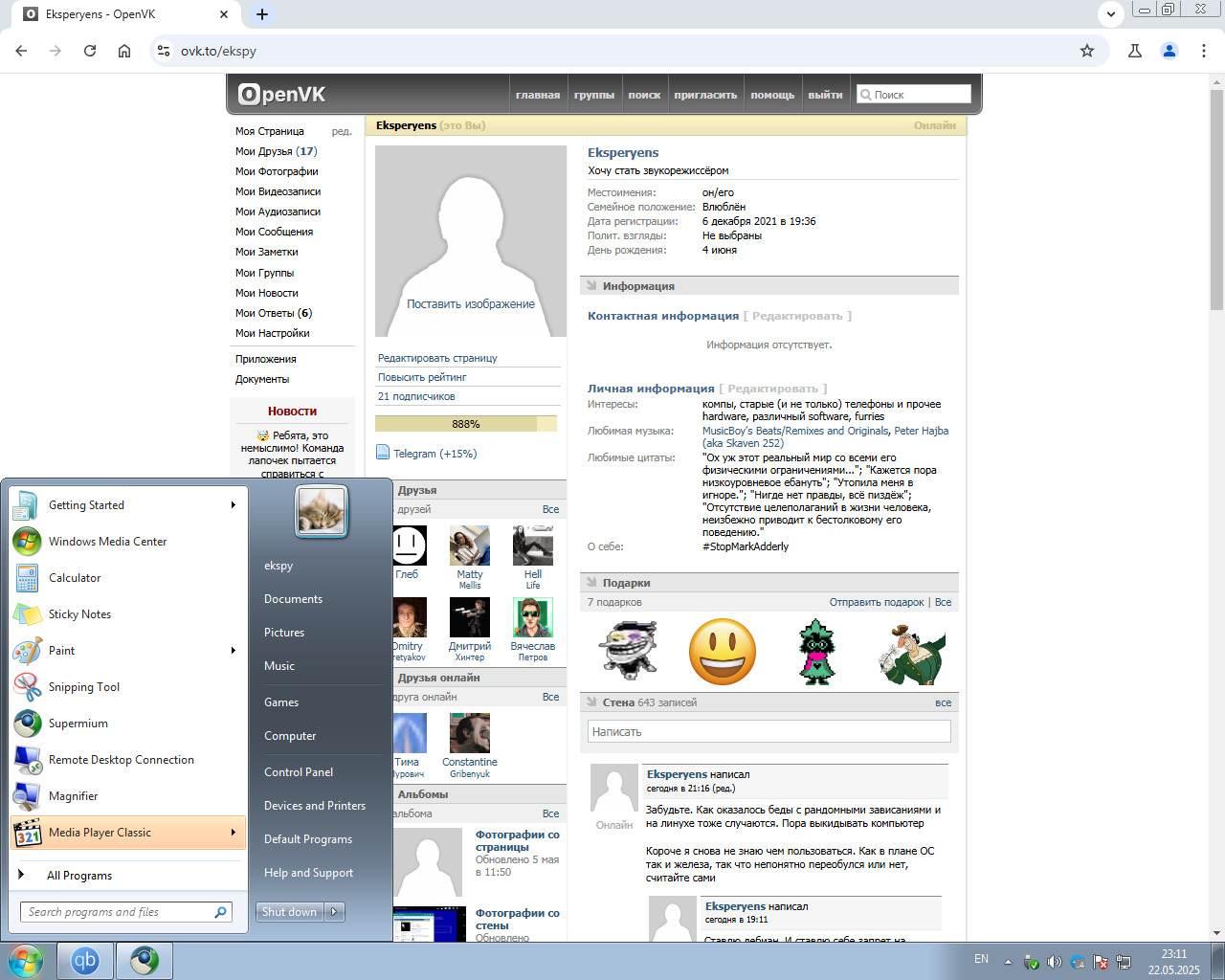Open Control Panel from Start menu
This screenshot has width=1225, height=980.
pos(299,772)
